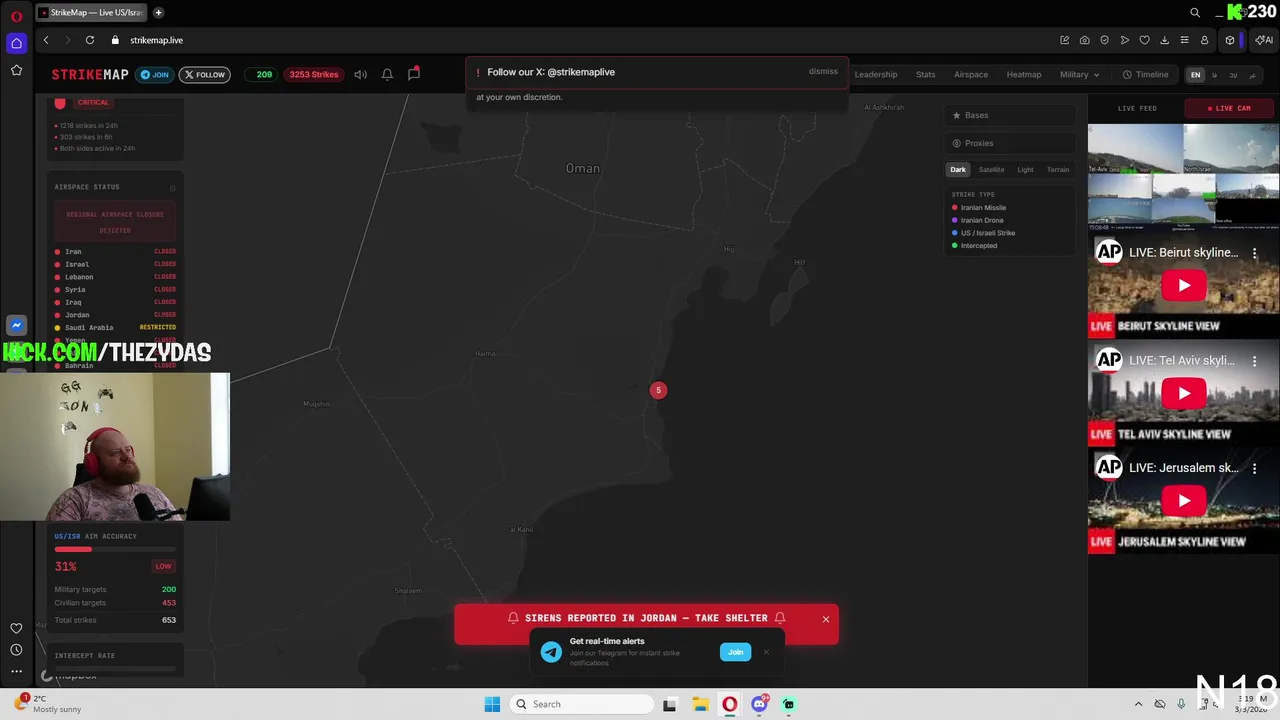Open the Stats tab
This screenshot has height=720, width=1280.
point(926,74)
